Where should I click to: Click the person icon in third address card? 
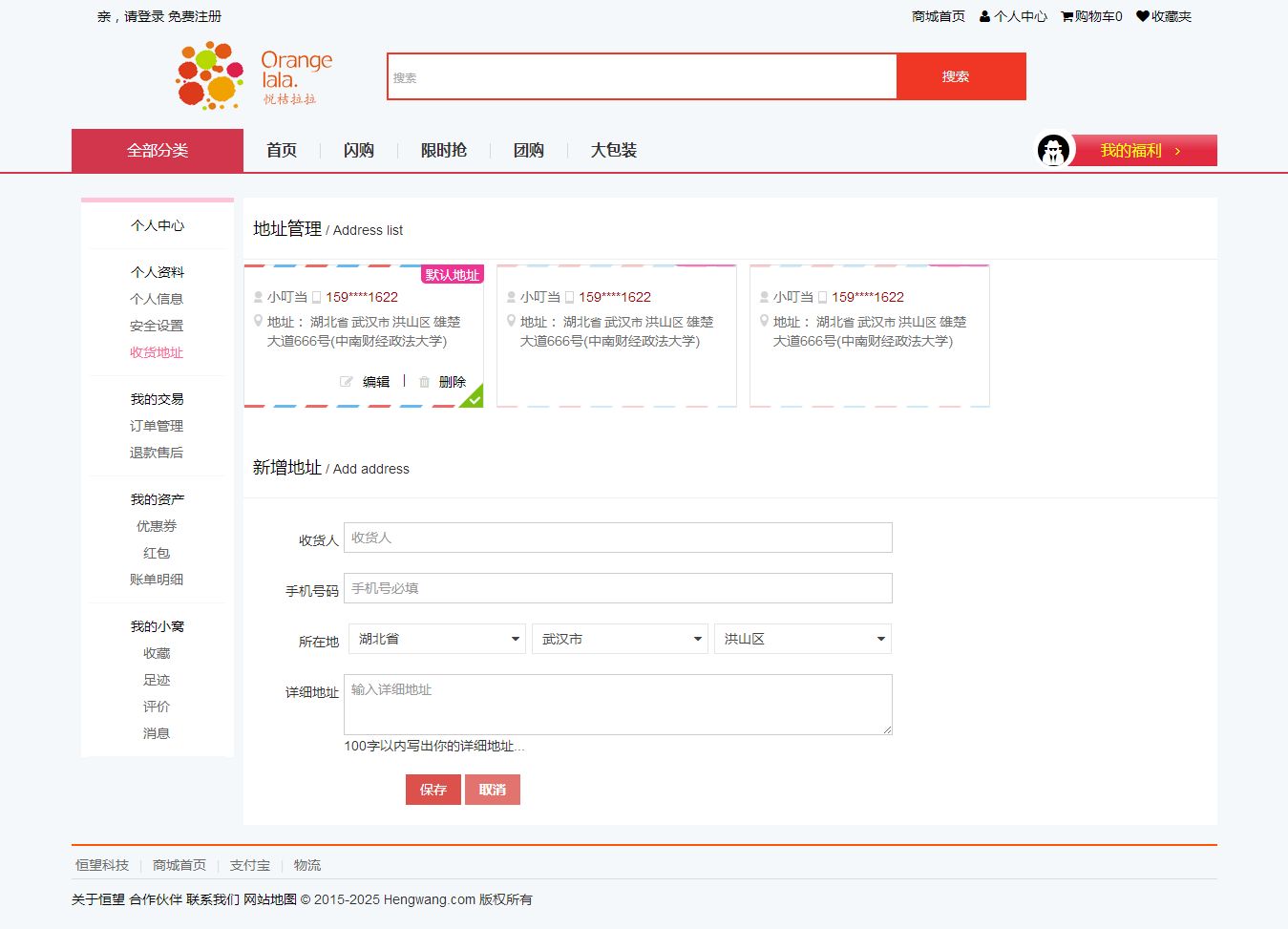click(764, 297)
